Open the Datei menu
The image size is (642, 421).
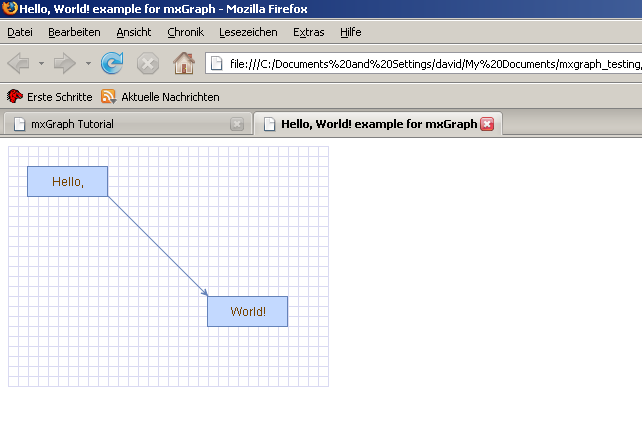click(x=20, y=32)
